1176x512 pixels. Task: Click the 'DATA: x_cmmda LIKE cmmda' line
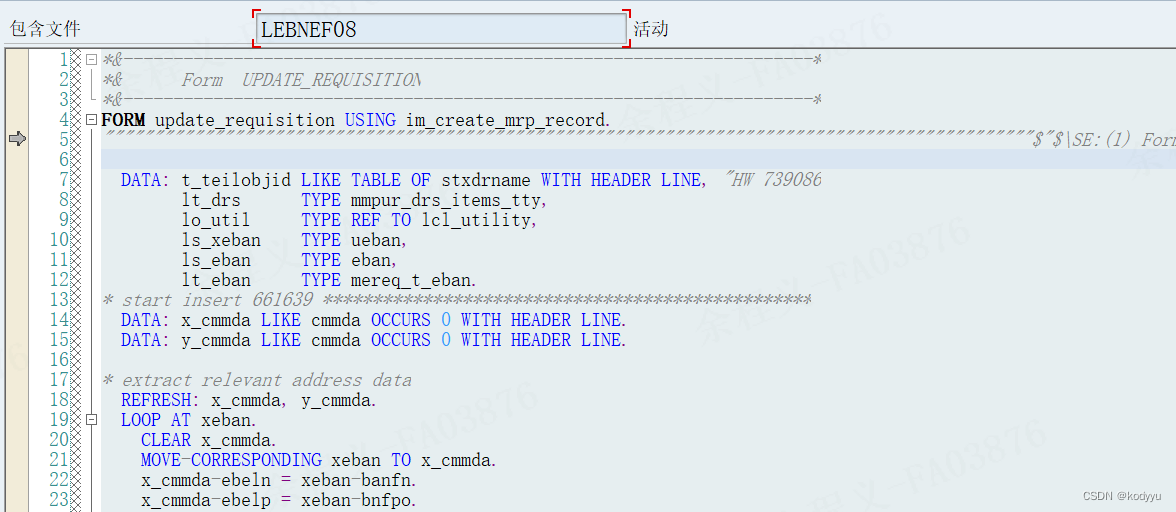[x=374, y=320]
